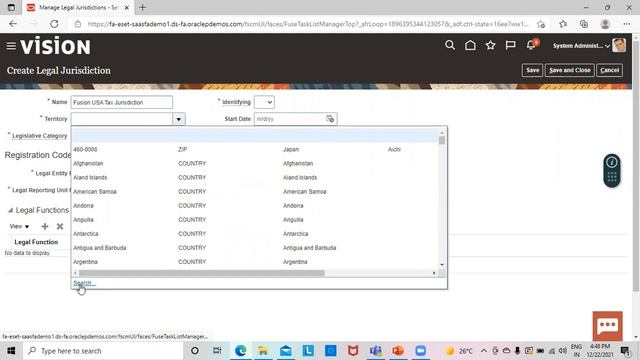Open the chat assistant bubble

coord(607,326)
